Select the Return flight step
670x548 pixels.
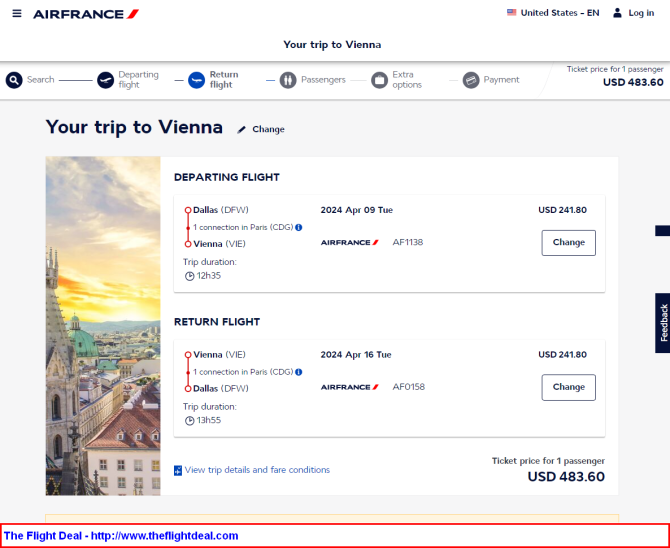223,80
